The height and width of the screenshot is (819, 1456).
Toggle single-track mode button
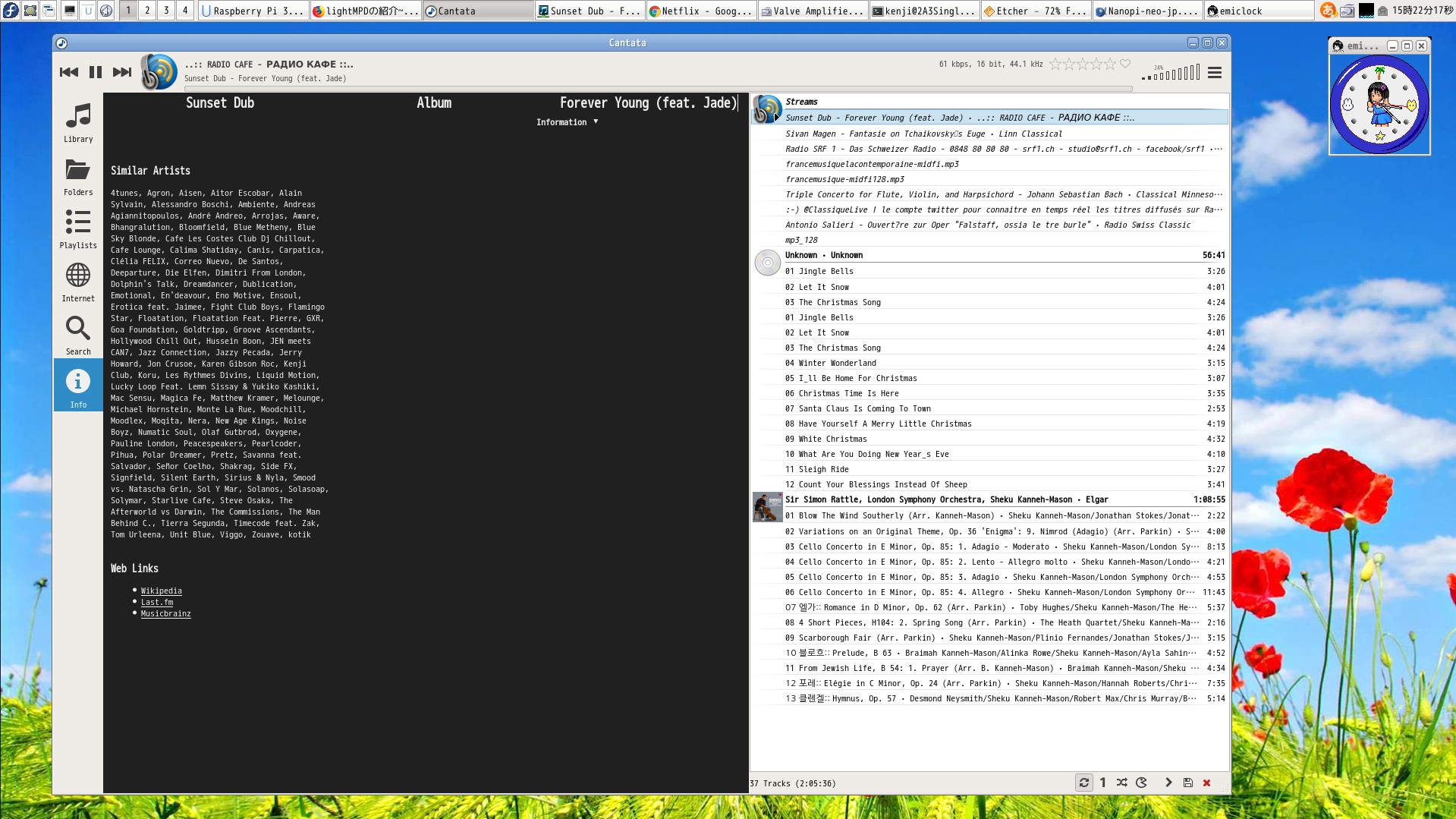click(x=1102, y=783)
